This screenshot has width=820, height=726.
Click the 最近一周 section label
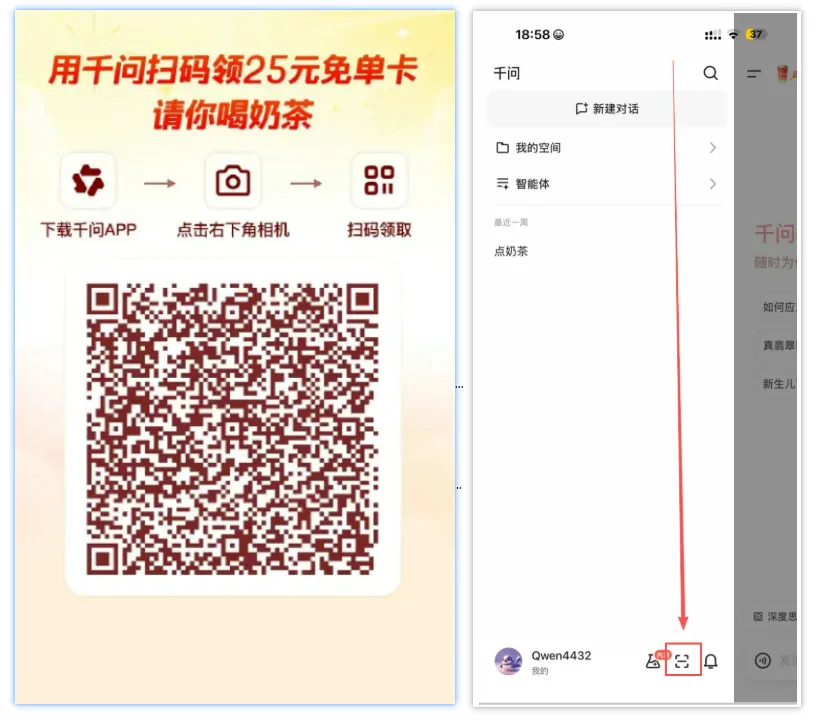tap(511, 223)
